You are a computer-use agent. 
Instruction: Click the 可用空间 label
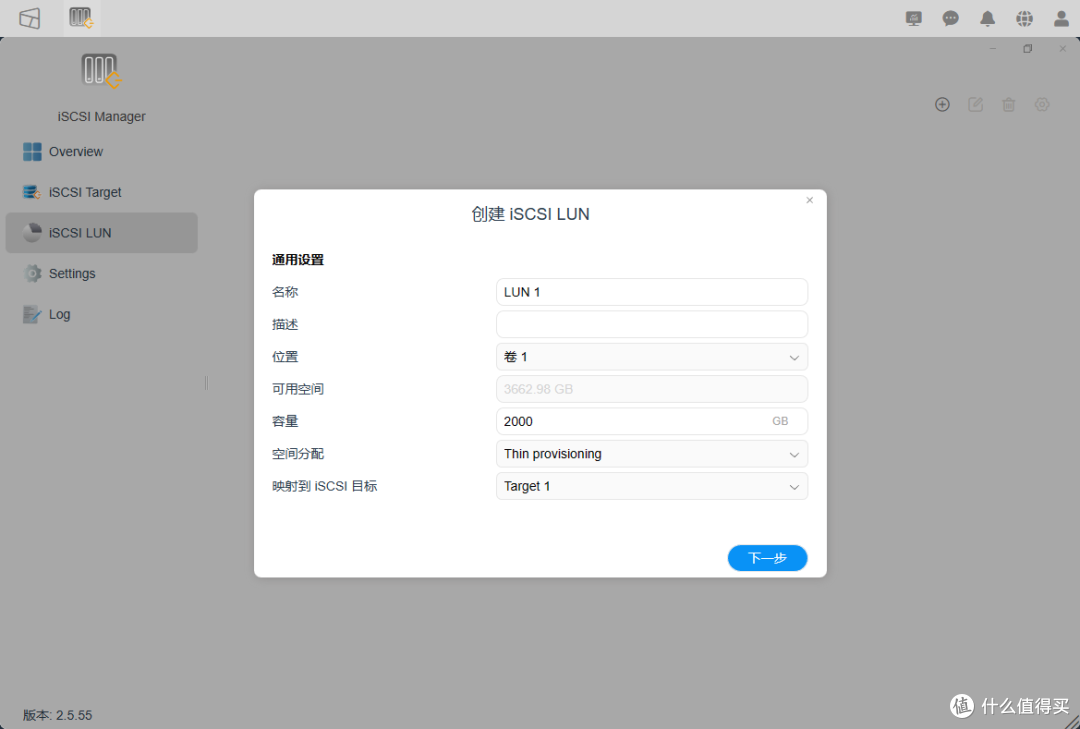[x=298, y=389]
